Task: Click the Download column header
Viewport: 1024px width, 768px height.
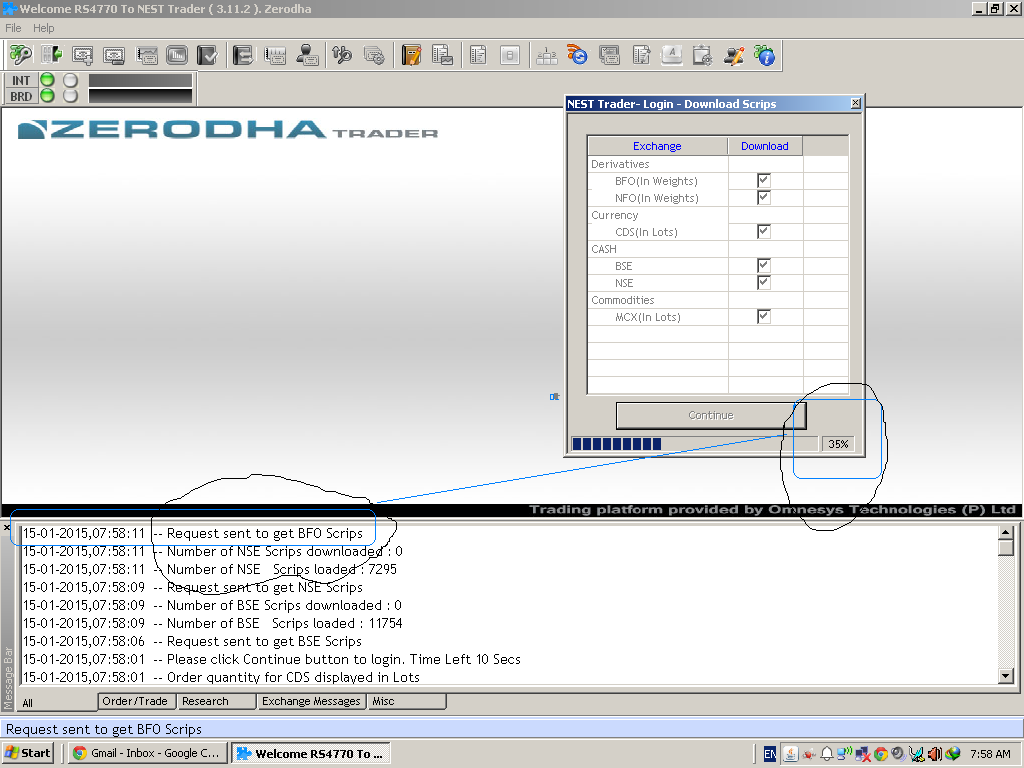Action: [x=765, y=146]
